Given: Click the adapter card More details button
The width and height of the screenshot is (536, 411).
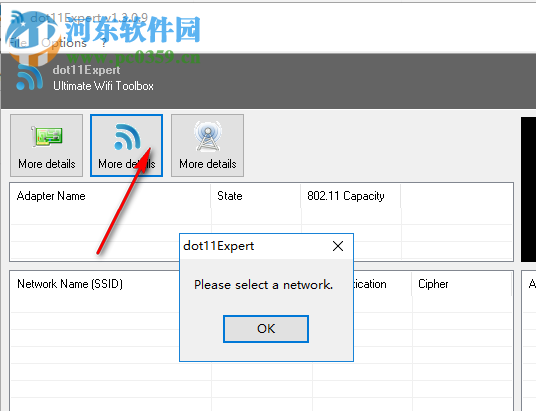Looking at the screenshot, I should pyautogui.click(x=46, y=145).
